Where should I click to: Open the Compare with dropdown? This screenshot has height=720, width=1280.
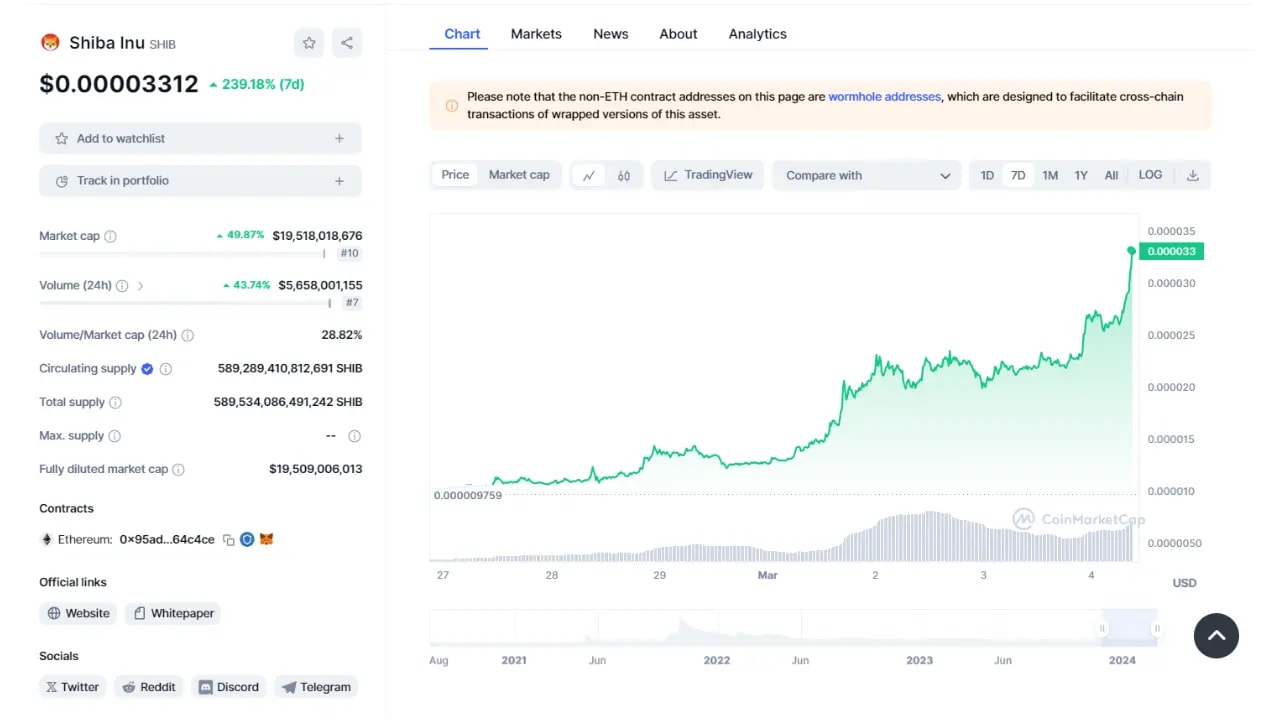point(866,175)
